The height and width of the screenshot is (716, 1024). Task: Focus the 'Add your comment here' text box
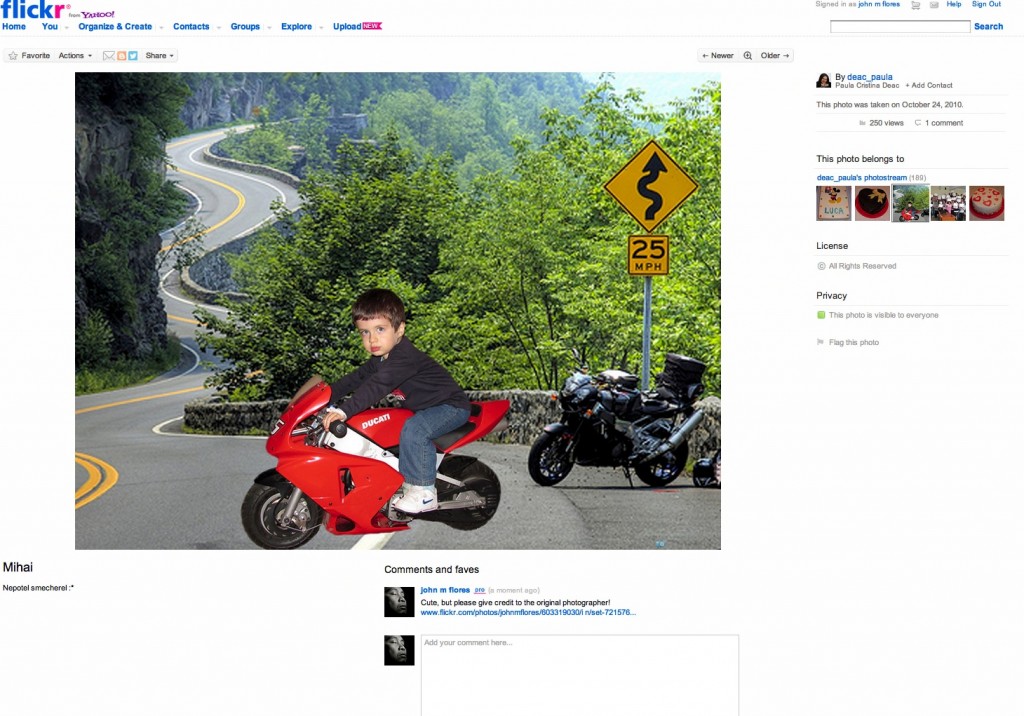pyautogui.click(x=579, y=675)
